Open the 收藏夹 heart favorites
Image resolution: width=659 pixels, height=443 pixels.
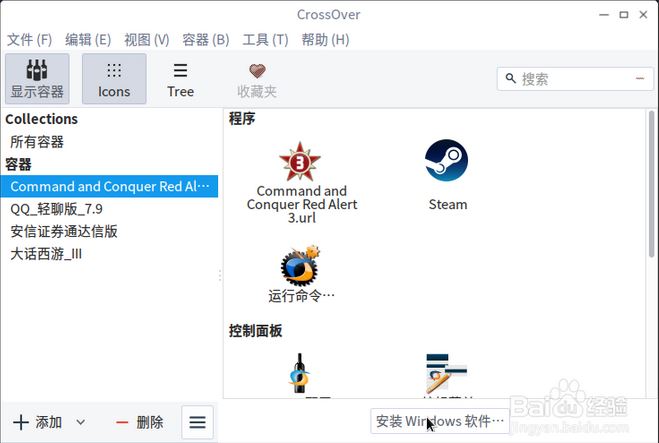click(257, 79)
